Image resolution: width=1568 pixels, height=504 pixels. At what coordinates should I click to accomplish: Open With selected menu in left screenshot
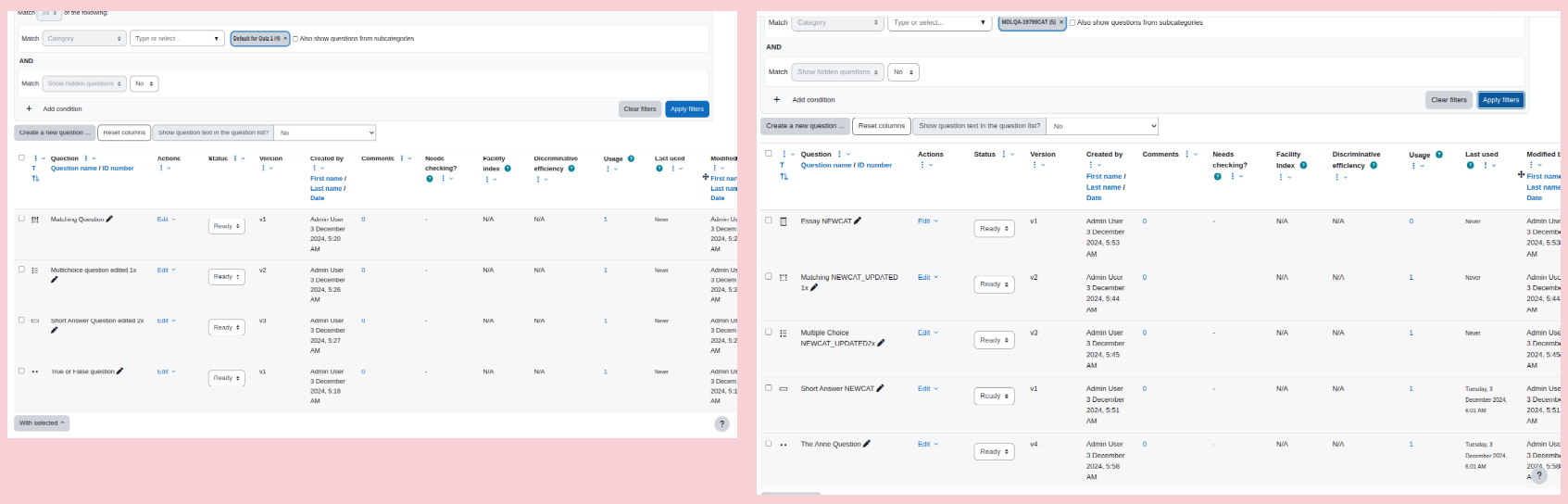pos(42,423)
